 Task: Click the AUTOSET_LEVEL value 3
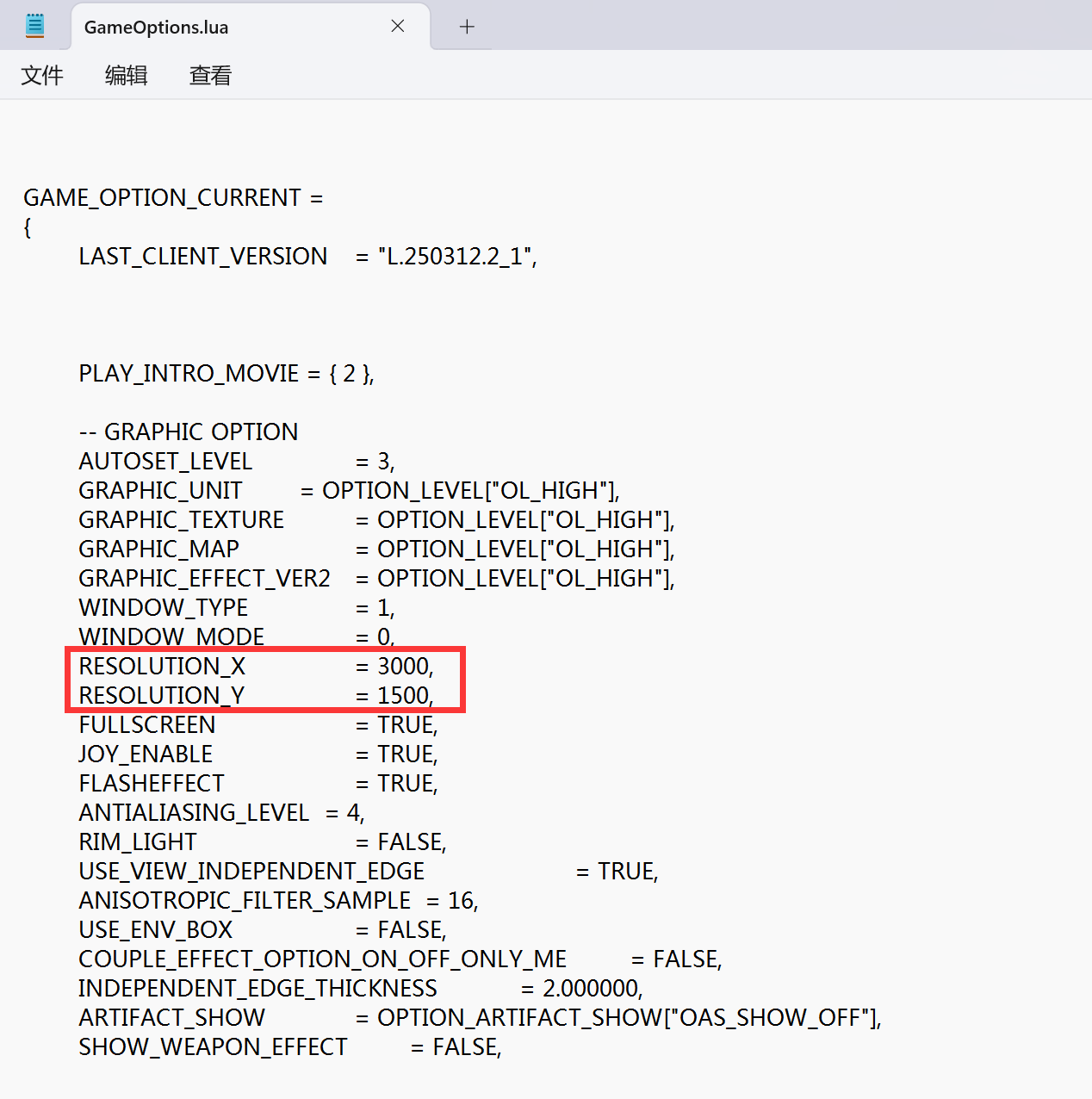pos(384,462)
